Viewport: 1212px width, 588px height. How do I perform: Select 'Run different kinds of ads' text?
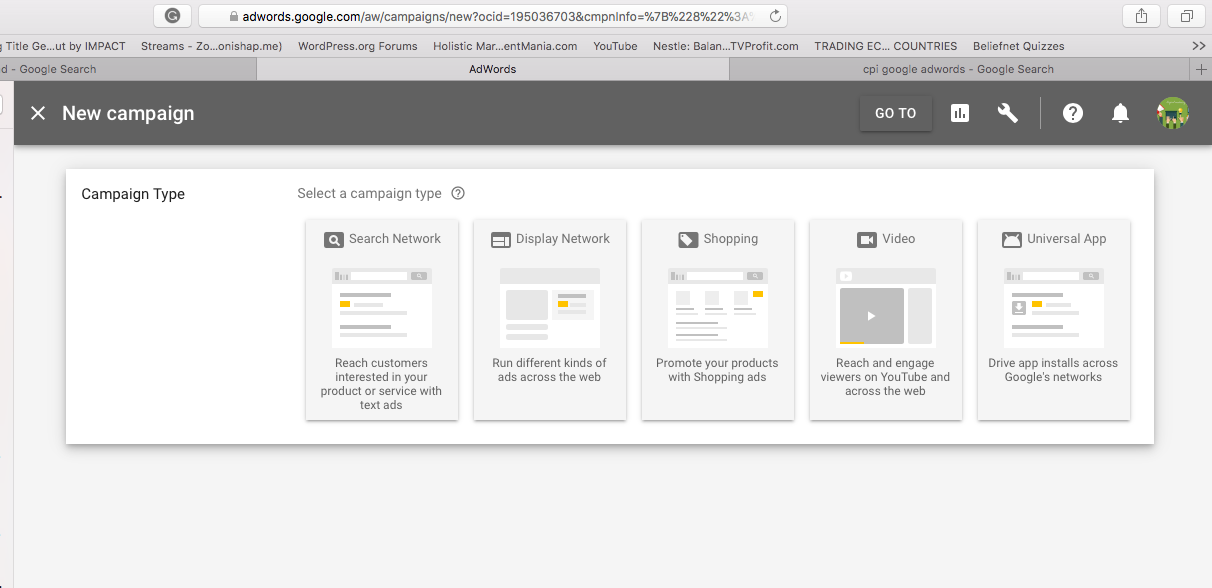click(x=550, y=370)
